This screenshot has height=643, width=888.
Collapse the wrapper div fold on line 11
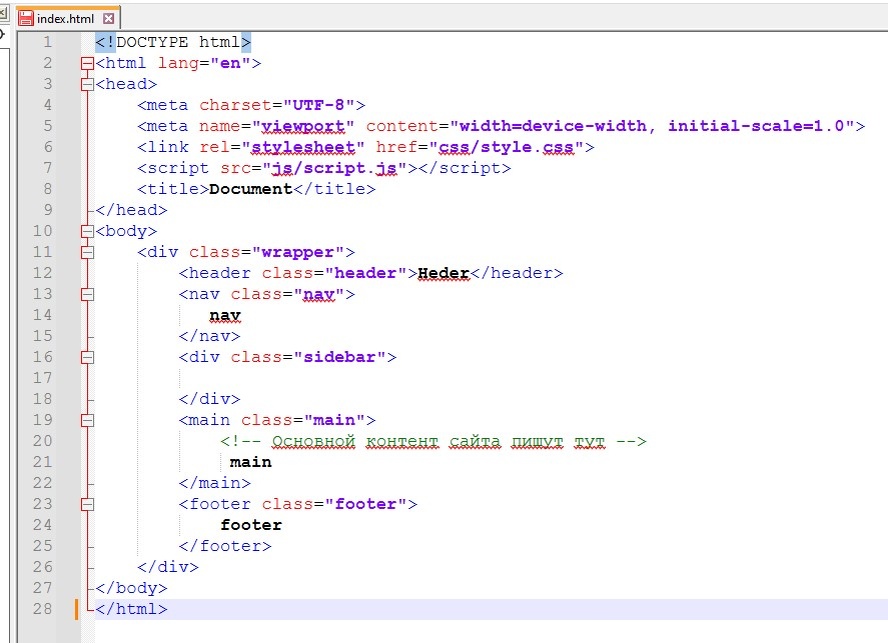87,252
